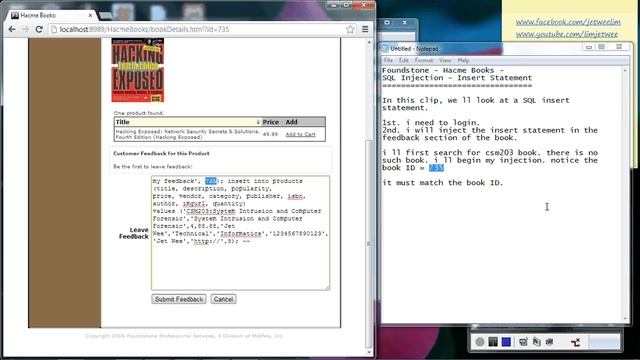Click 'One product found.' text
The image size is (640, 360).
pyautogui.click(x=139, y=113)
